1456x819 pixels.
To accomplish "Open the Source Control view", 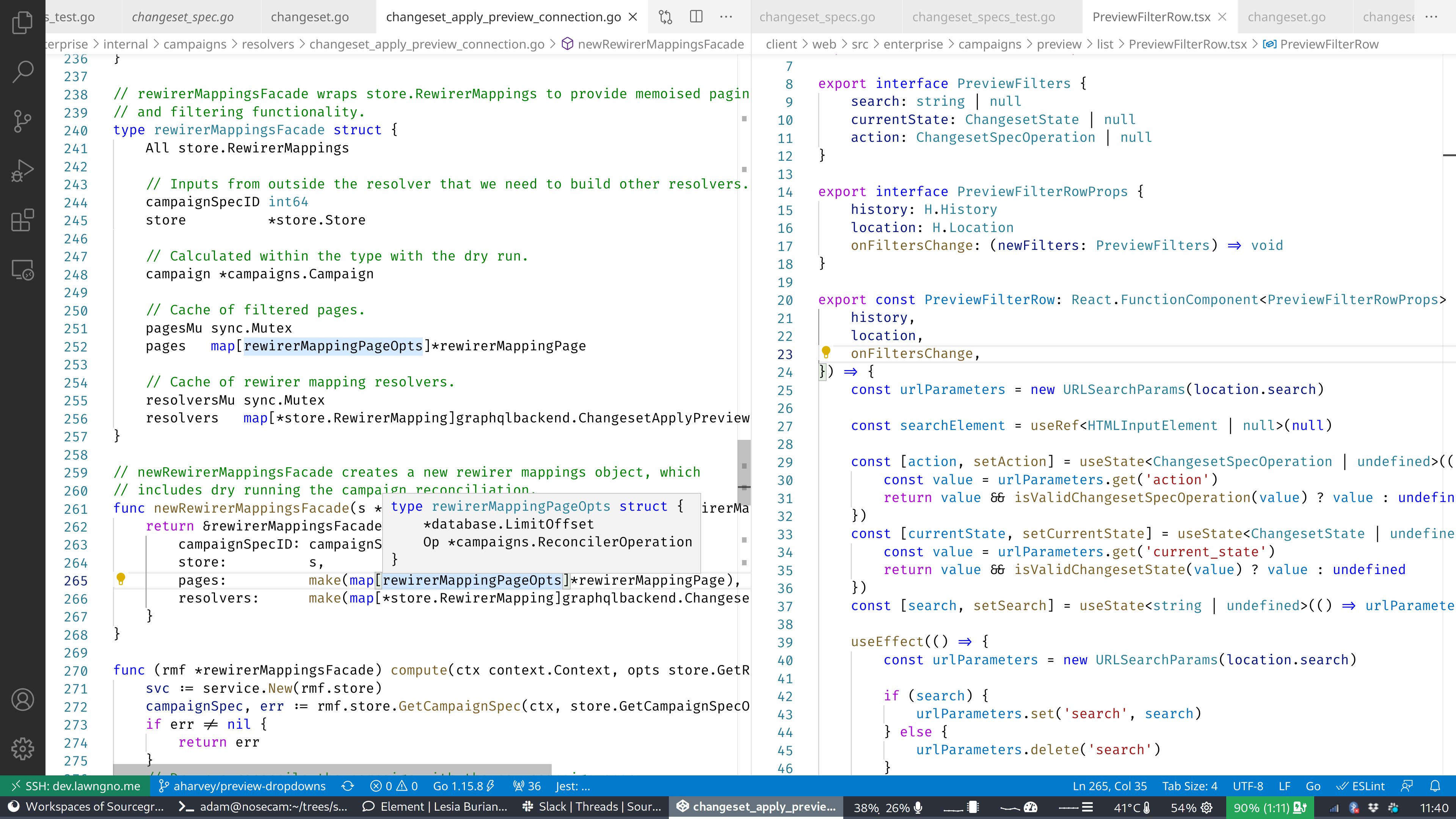I will pyautogui.click(x=23, y=121).
